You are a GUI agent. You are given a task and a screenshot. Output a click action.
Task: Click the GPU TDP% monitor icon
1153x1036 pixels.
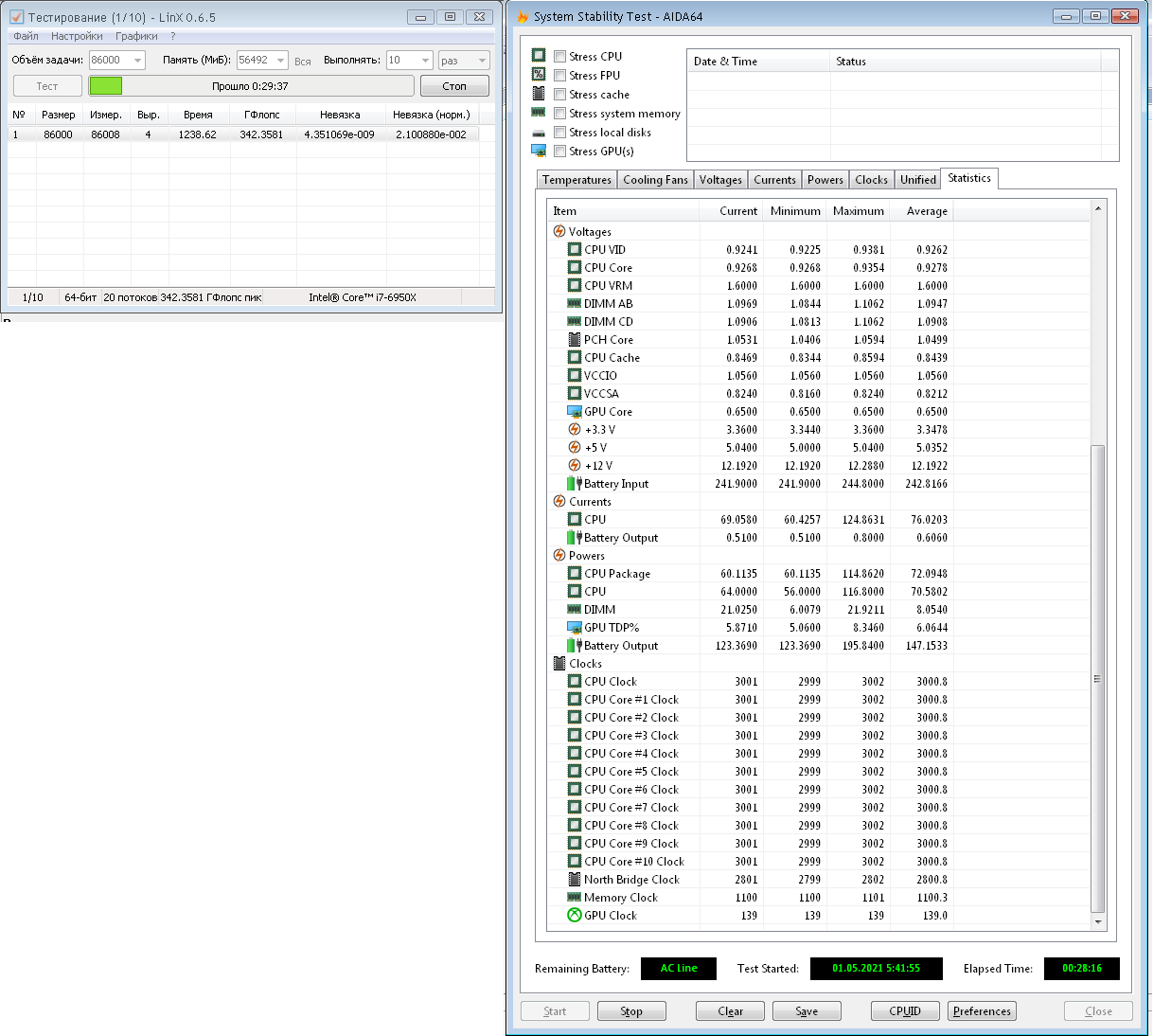[575, 627]
